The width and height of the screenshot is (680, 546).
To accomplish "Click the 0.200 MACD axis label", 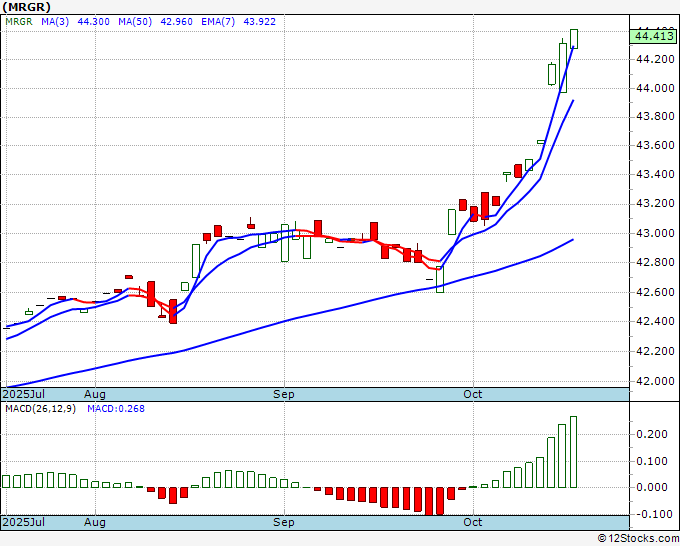I will (x=651, y=435).
